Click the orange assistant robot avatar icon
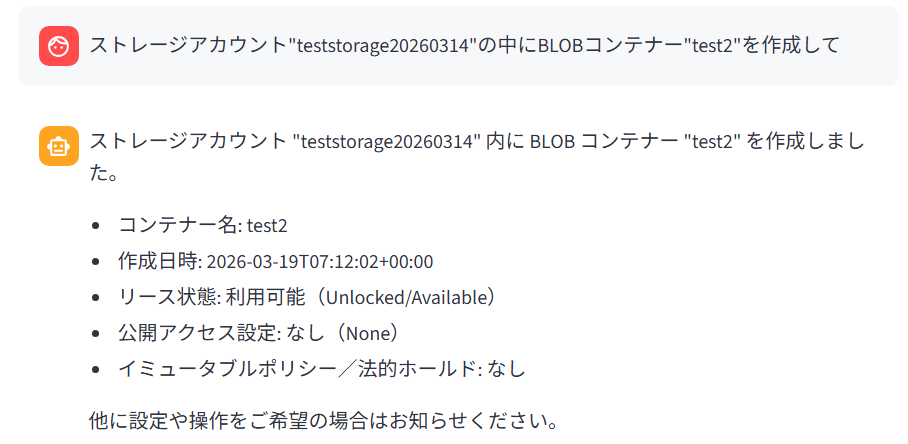The image size is (908, 444). (59, 146)
